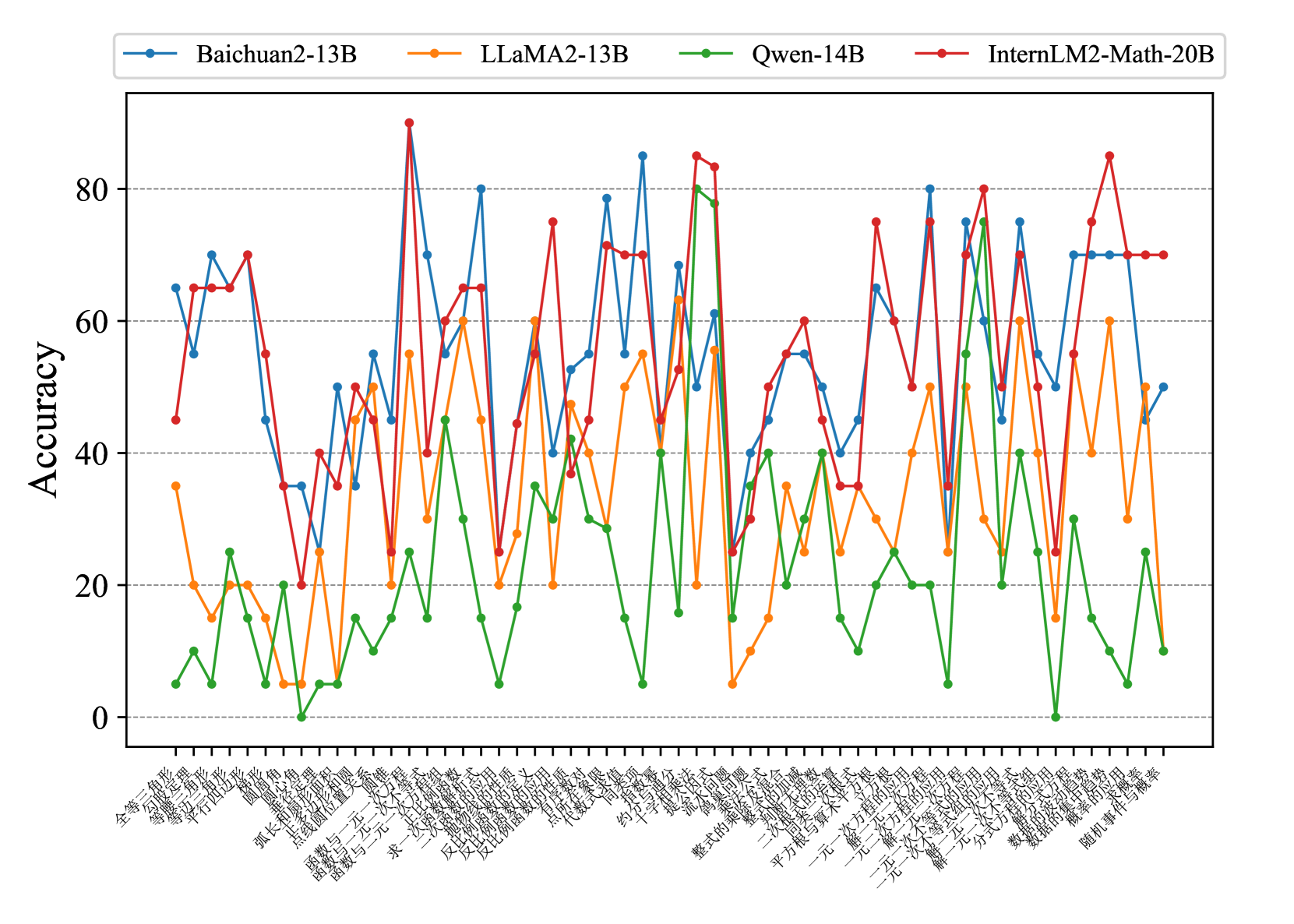Click the 80 tick label on y-axis
Screen dimensions: 1294x924
92,189
